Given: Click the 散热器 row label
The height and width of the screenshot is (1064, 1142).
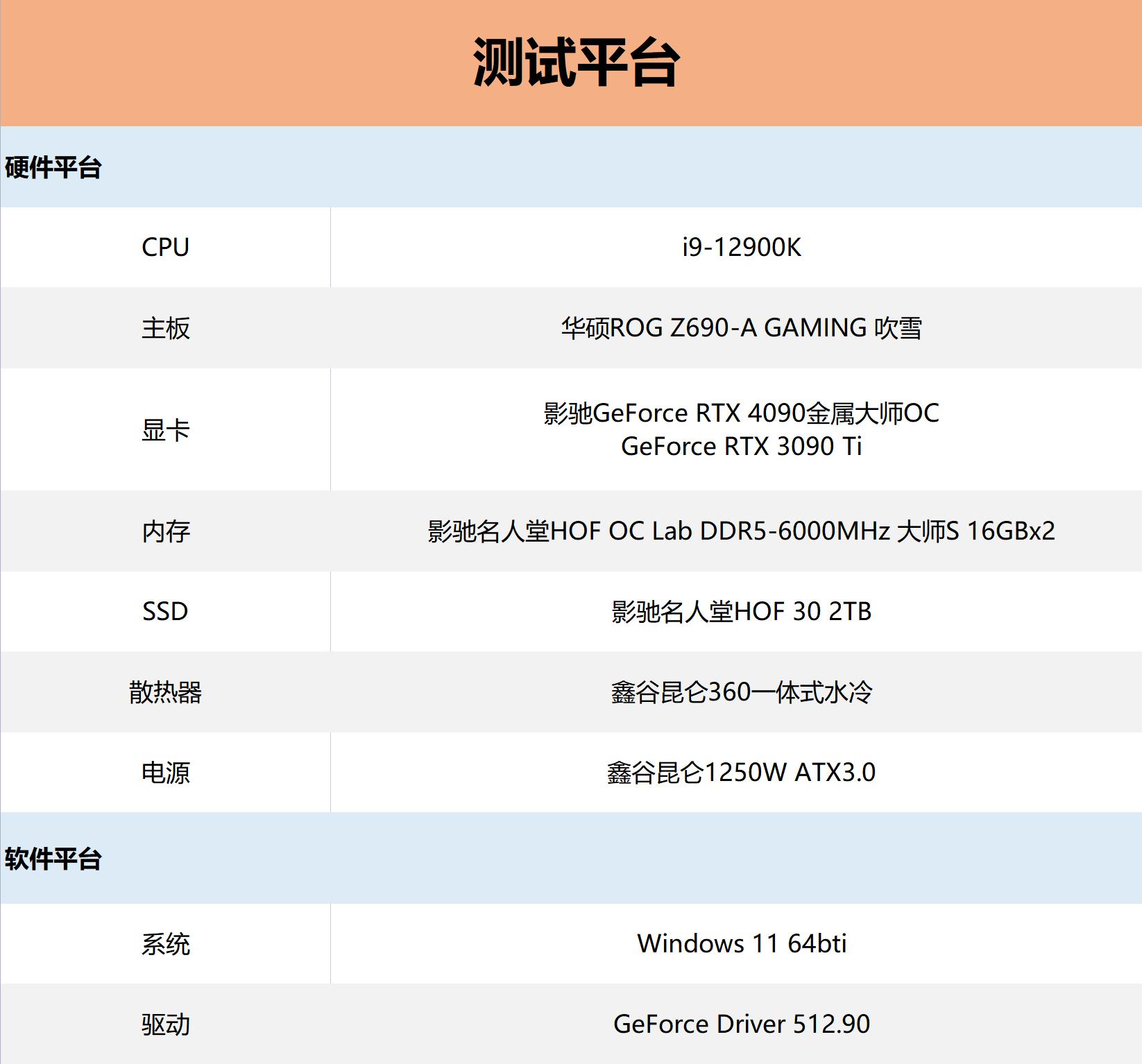Looking at the screenshot, I should 165,692.
